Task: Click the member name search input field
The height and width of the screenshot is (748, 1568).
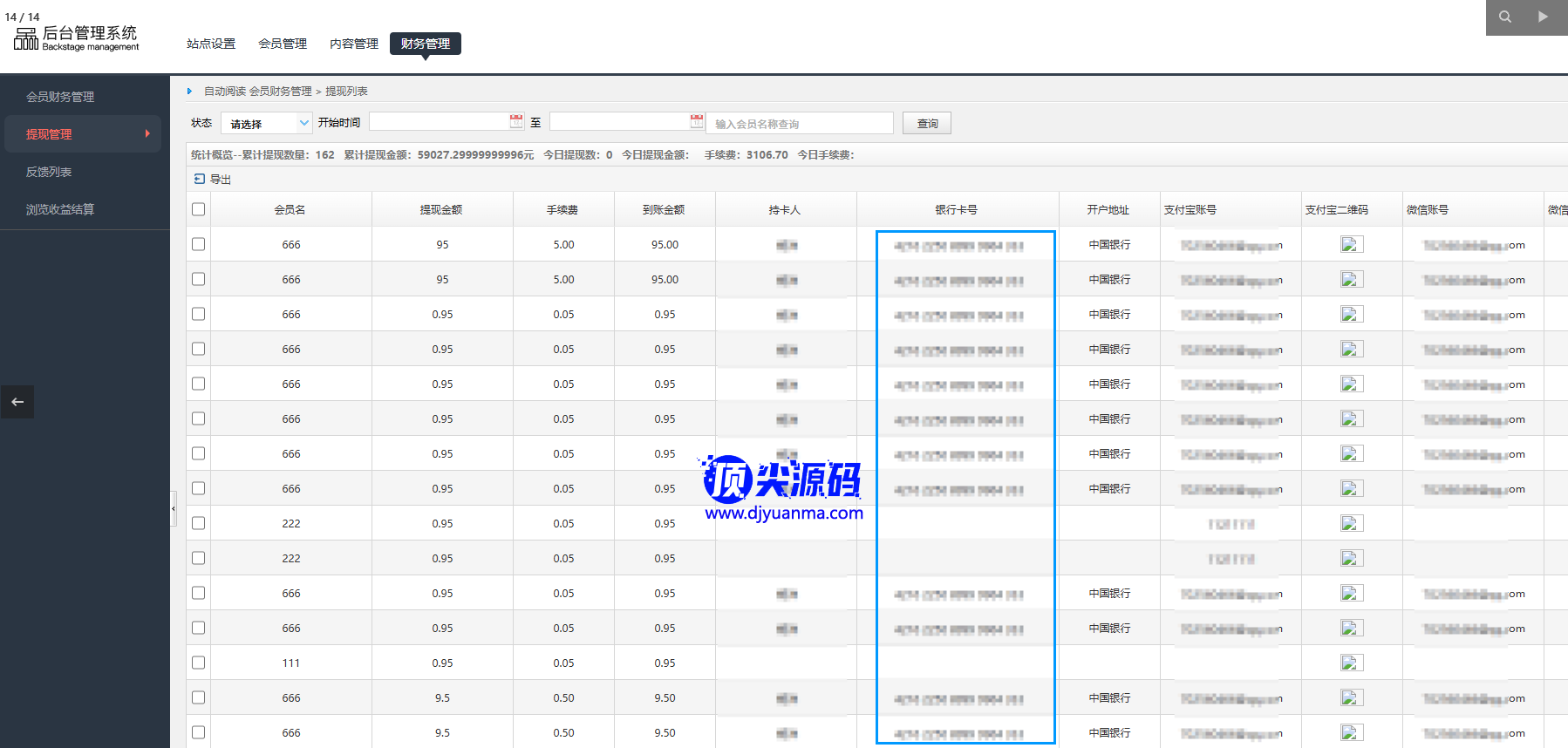Action: coord(800,124)
